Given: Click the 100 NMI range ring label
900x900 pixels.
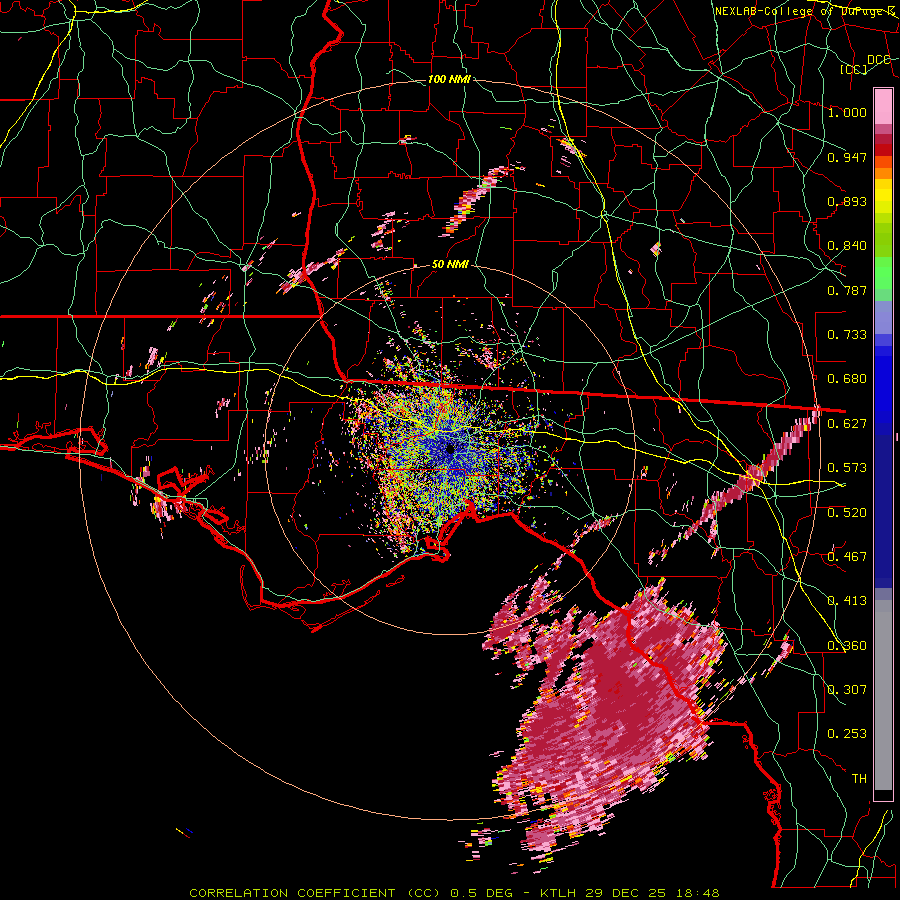Looking at the screenshot, I should click(449, 79).
